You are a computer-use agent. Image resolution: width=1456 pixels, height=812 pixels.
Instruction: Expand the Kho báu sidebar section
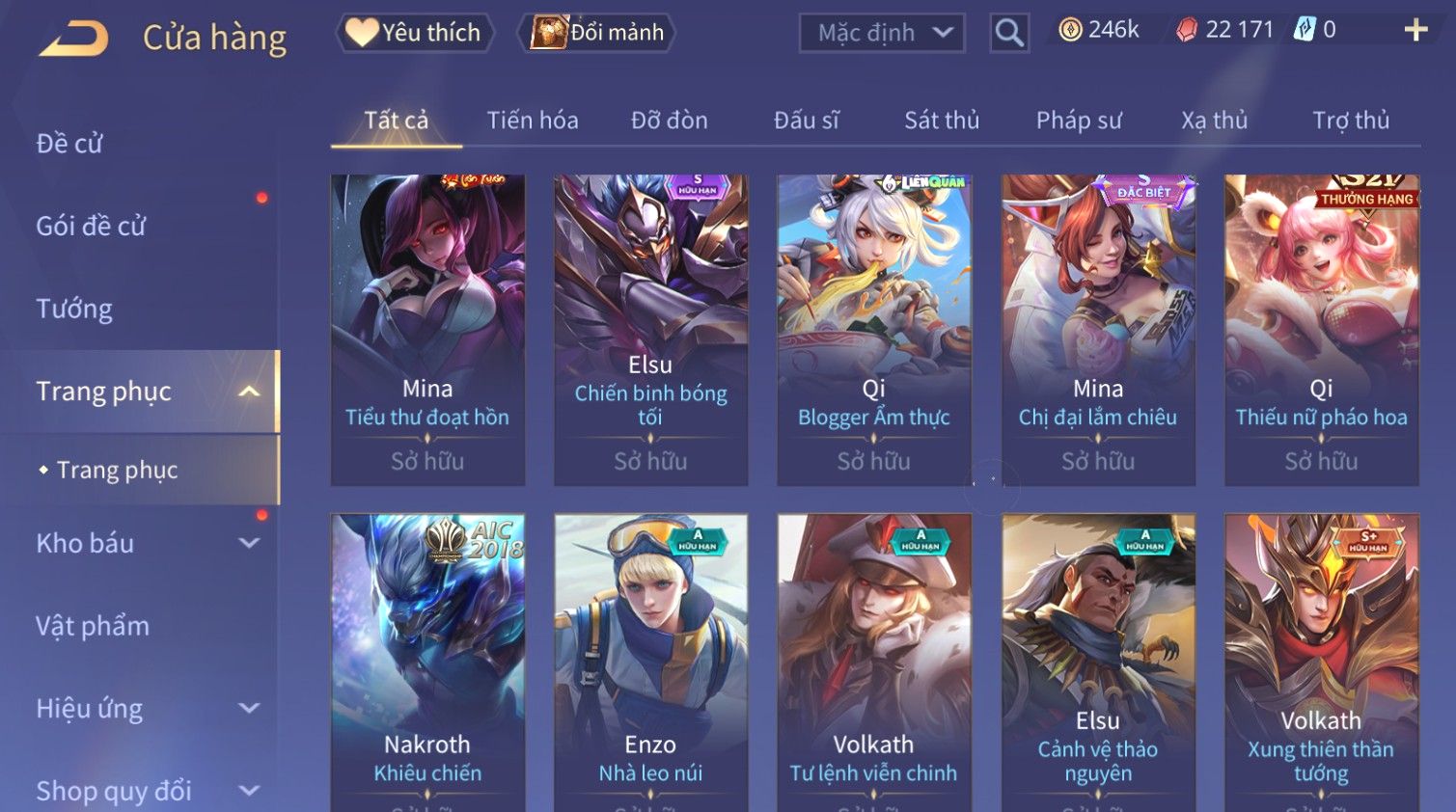click(x=249, y=543)
